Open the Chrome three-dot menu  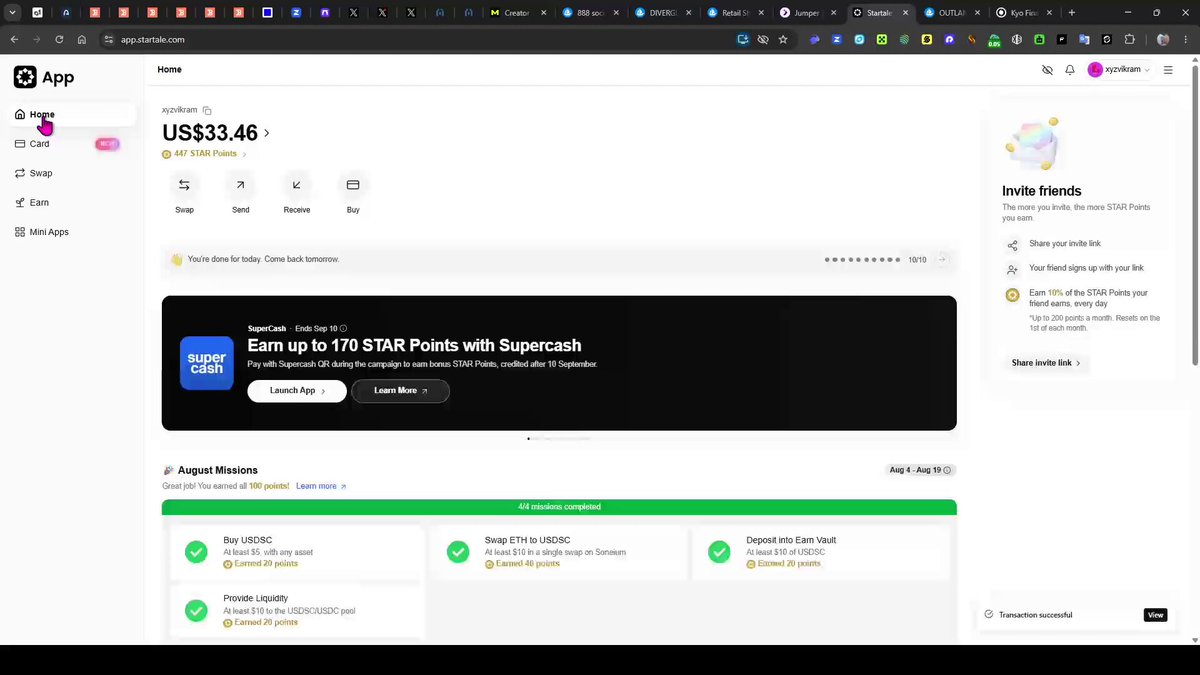(x=1188, y=39)
